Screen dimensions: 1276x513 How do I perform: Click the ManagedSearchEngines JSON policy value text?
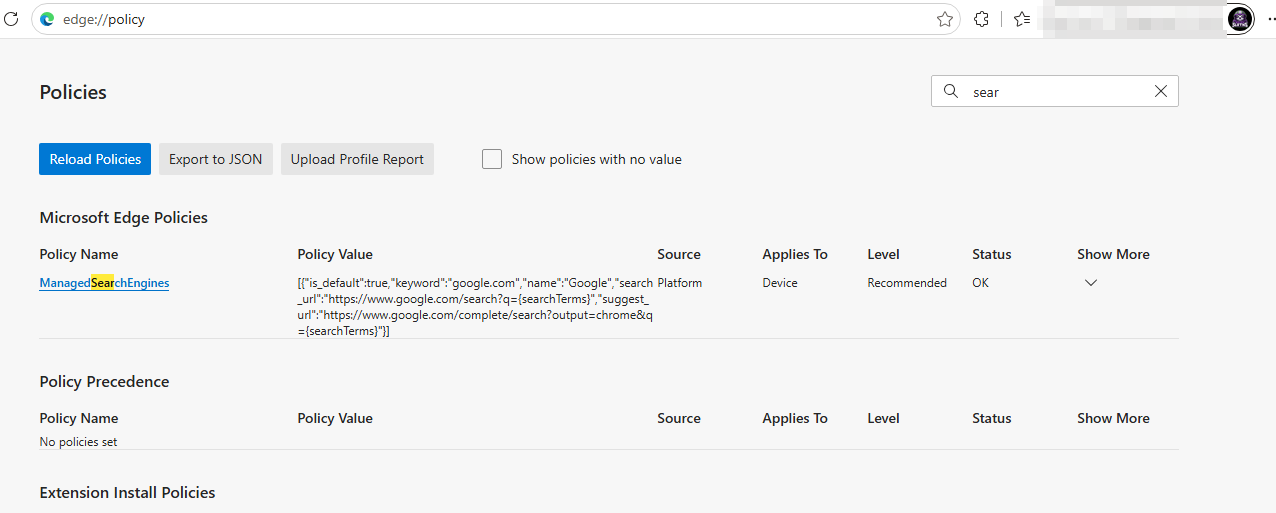[475, 307]
